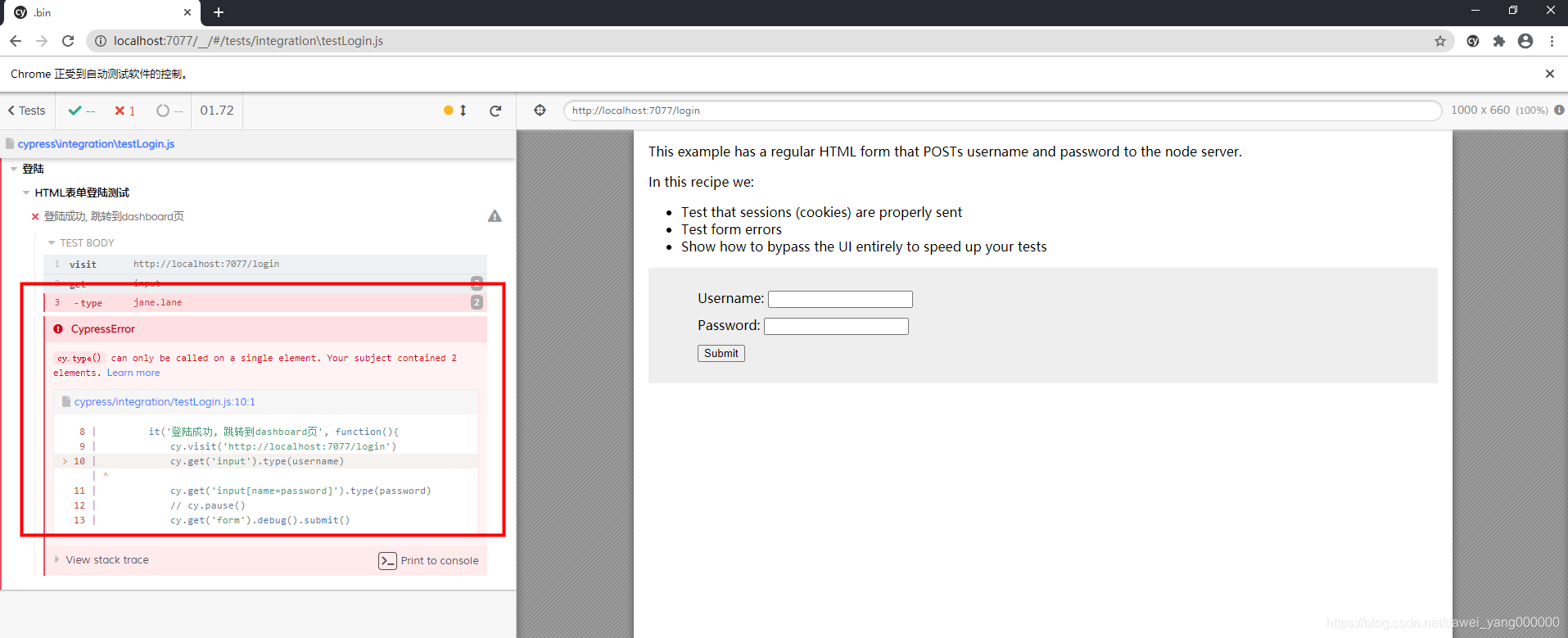
Task: Toggle auto-scrolling in the reporter
Action: click(x=455, y=111)
